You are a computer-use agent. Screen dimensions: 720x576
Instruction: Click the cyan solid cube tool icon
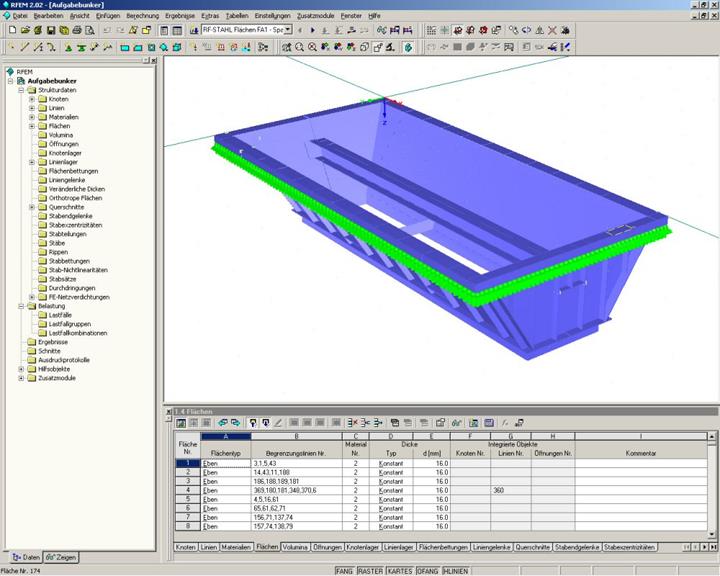(177, 47)
